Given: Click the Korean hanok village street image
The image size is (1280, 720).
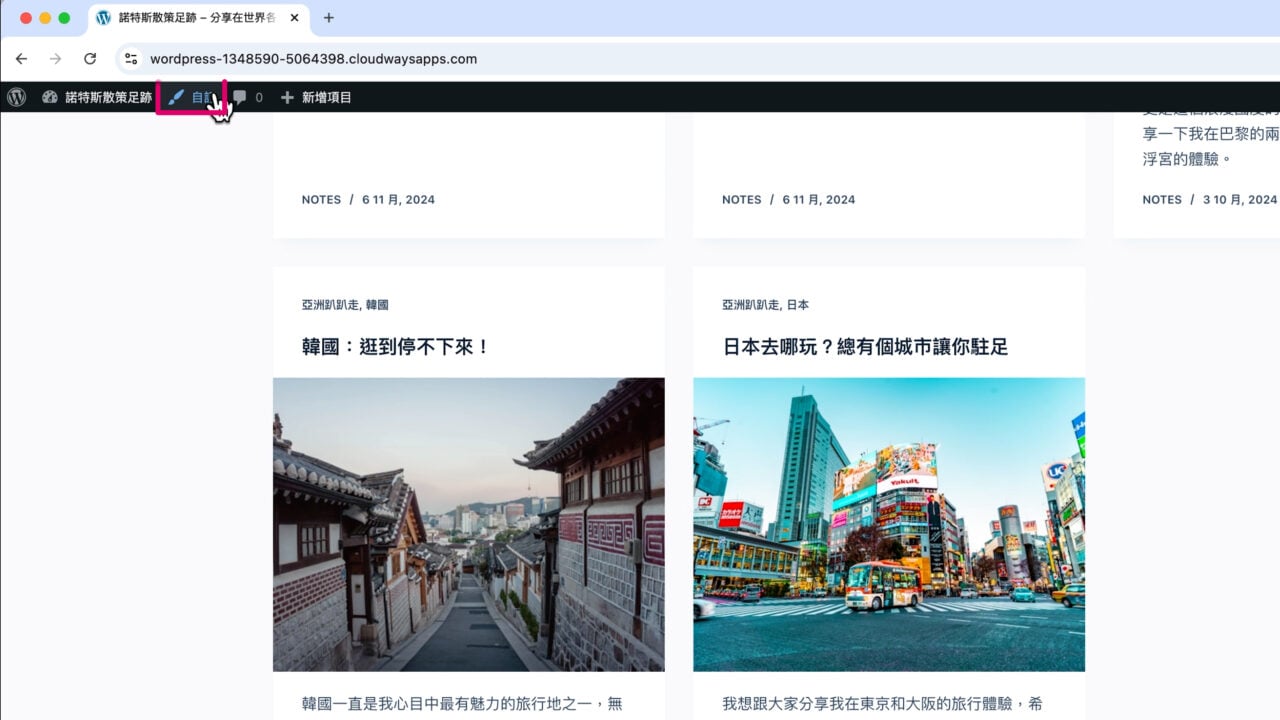Looking at the screenshot, I should [468, 524].
